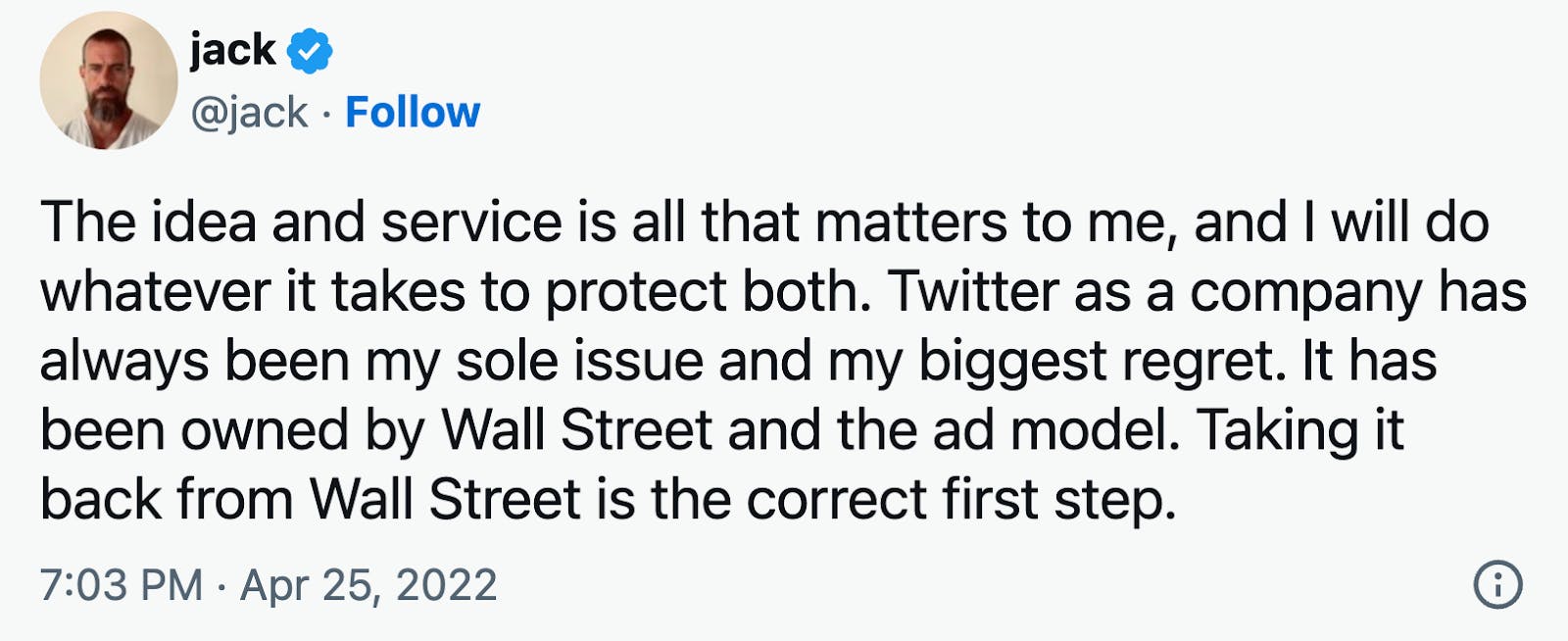This screenshot has width=1568, height=641.
Task: Click the verified blue checkmark badge
Action: (x=309, y=51)
